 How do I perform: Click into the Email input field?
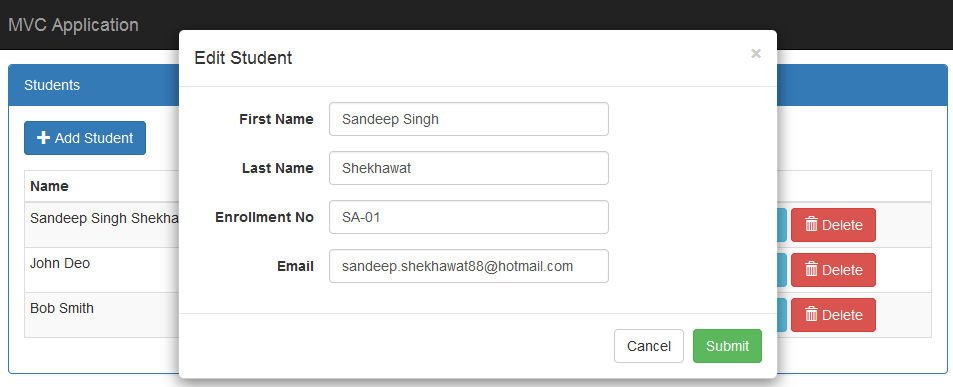(x=469, y=266)
